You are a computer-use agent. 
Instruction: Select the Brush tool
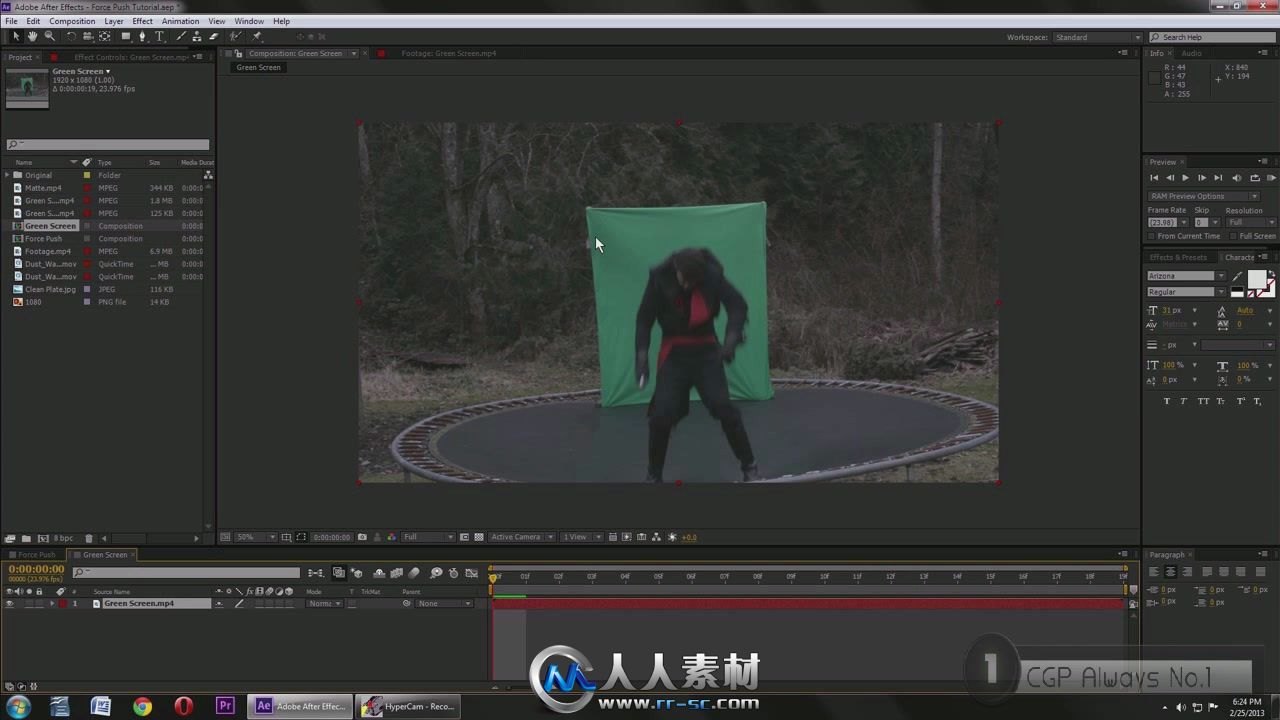181,36
